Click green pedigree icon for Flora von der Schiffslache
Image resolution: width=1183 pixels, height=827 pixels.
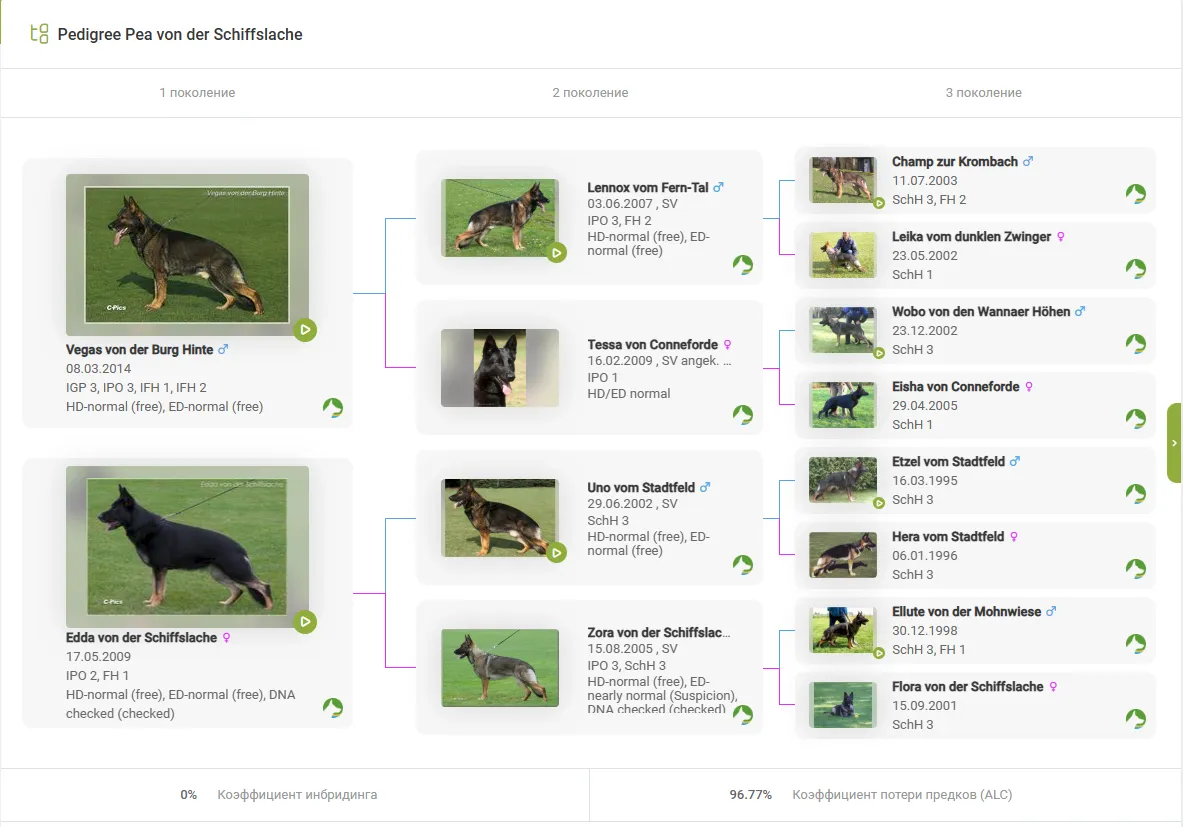pyautogui.click(x=1135, y=719)
